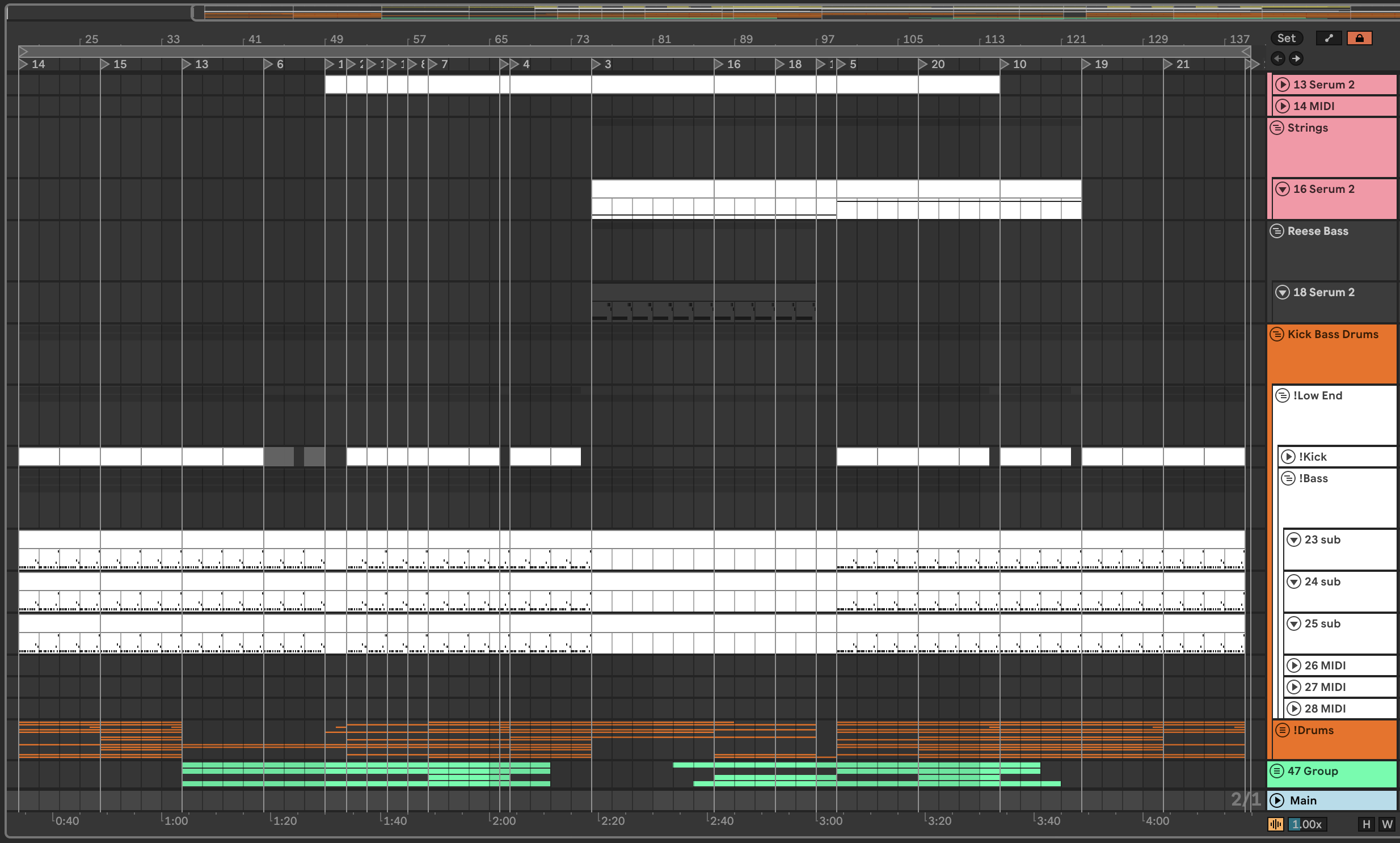
Task: Toggle the automation lock button
Action: [1359, 38]
